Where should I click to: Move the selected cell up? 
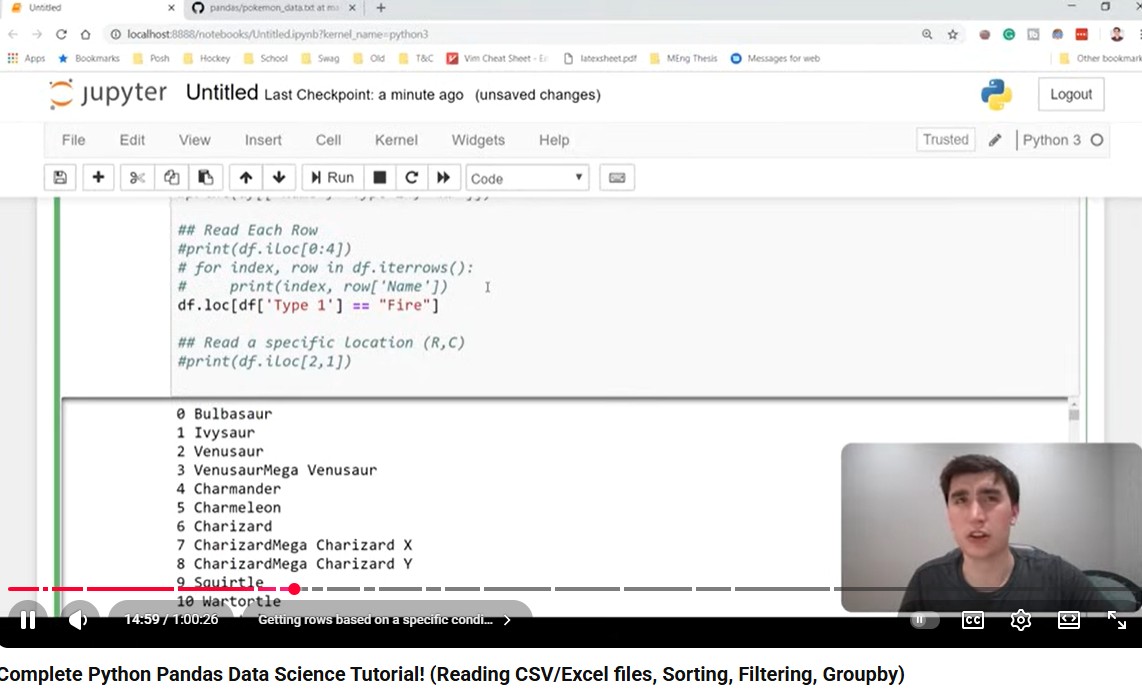click(x=245, y=178)
